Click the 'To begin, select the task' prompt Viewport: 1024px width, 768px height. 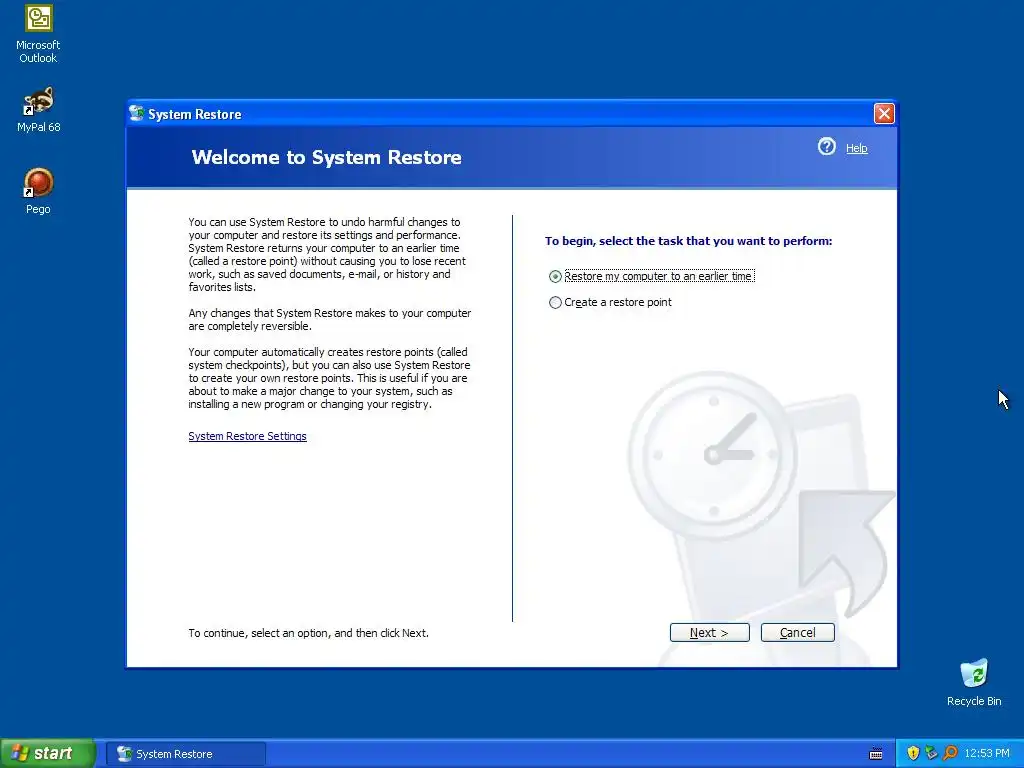688,241
